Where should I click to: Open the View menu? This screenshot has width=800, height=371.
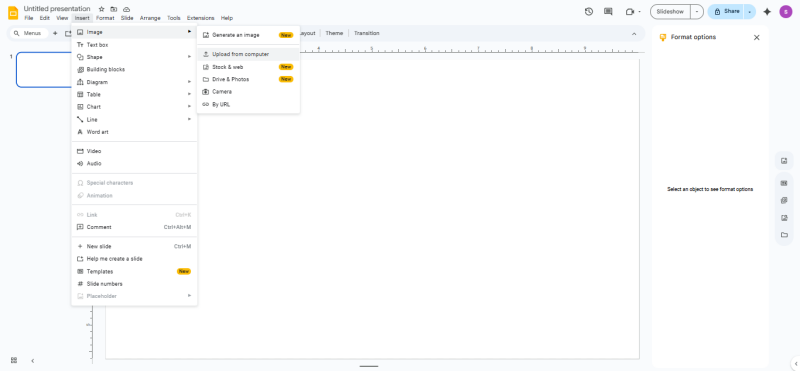click(62, 18)
